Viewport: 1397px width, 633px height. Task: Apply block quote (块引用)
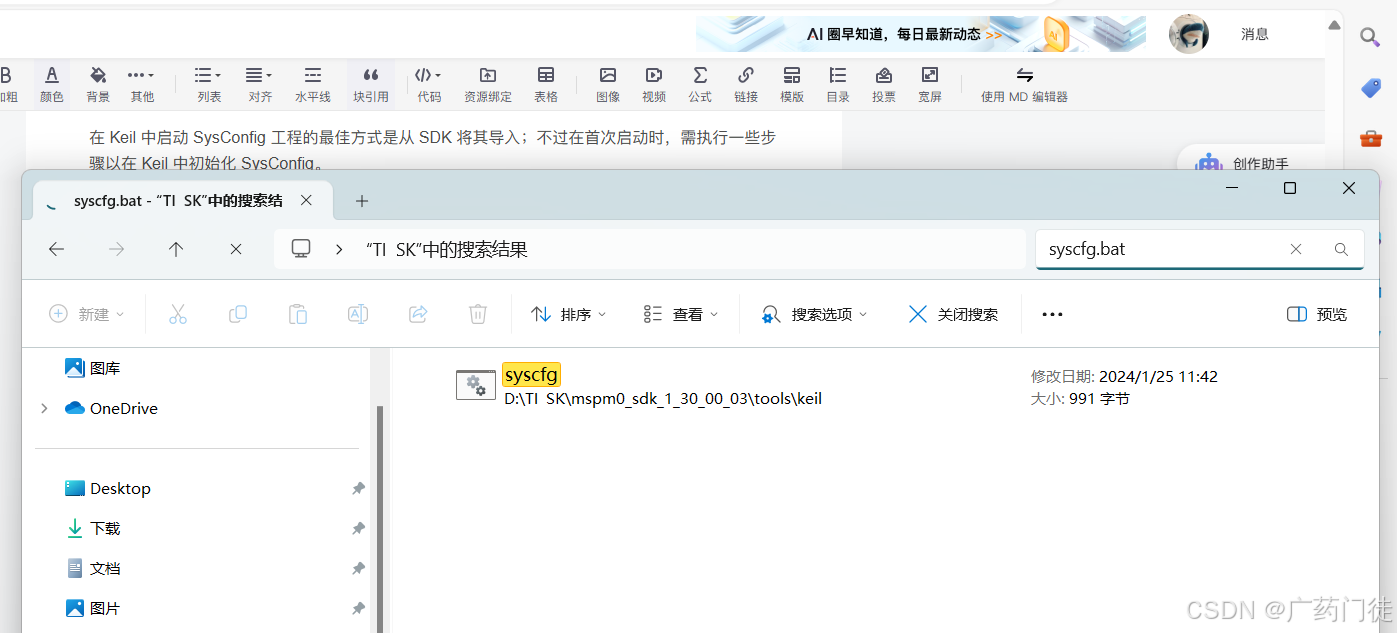371,84
